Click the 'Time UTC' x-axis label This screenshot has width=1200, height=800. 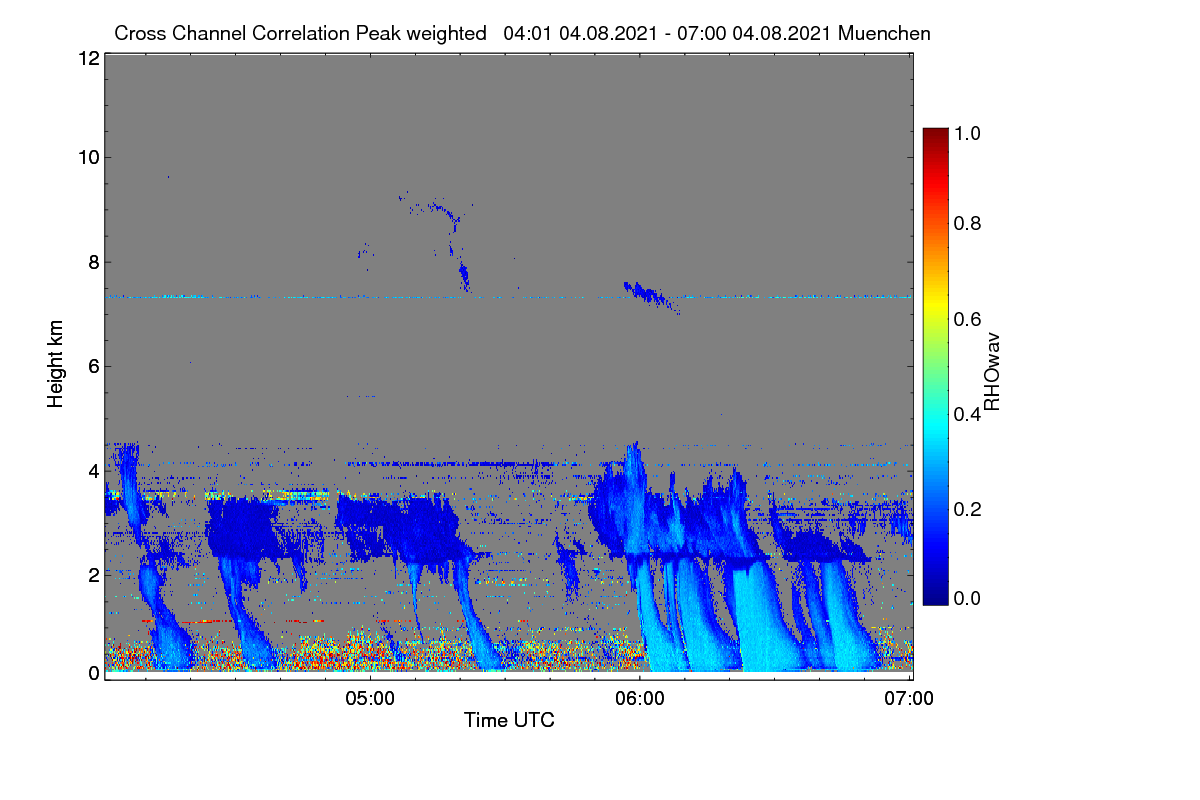pos(509,720)
